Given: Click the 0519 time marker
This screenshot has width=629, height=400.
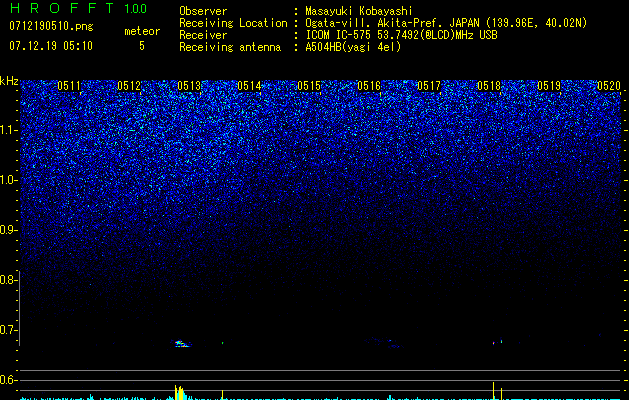Looking at the screenshot, I should coord(549,86).
